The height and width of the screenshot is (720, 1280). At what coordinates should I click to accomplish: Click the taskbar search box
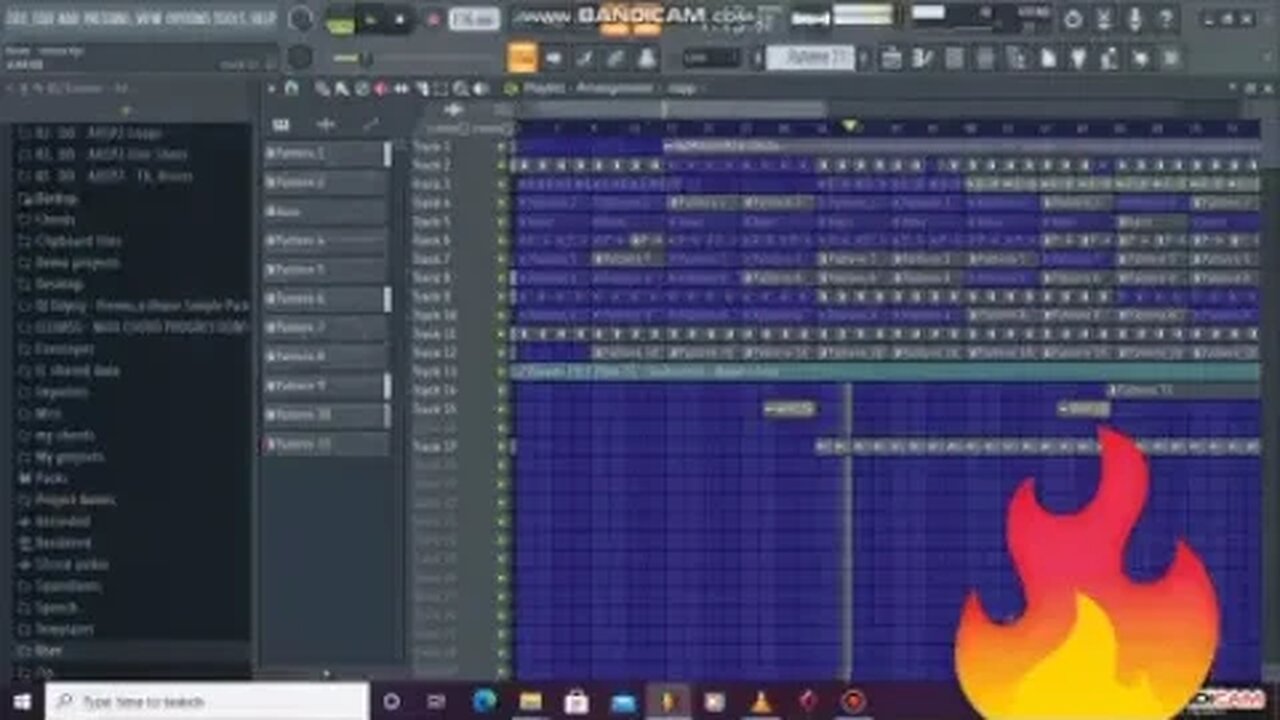(207, 701)
